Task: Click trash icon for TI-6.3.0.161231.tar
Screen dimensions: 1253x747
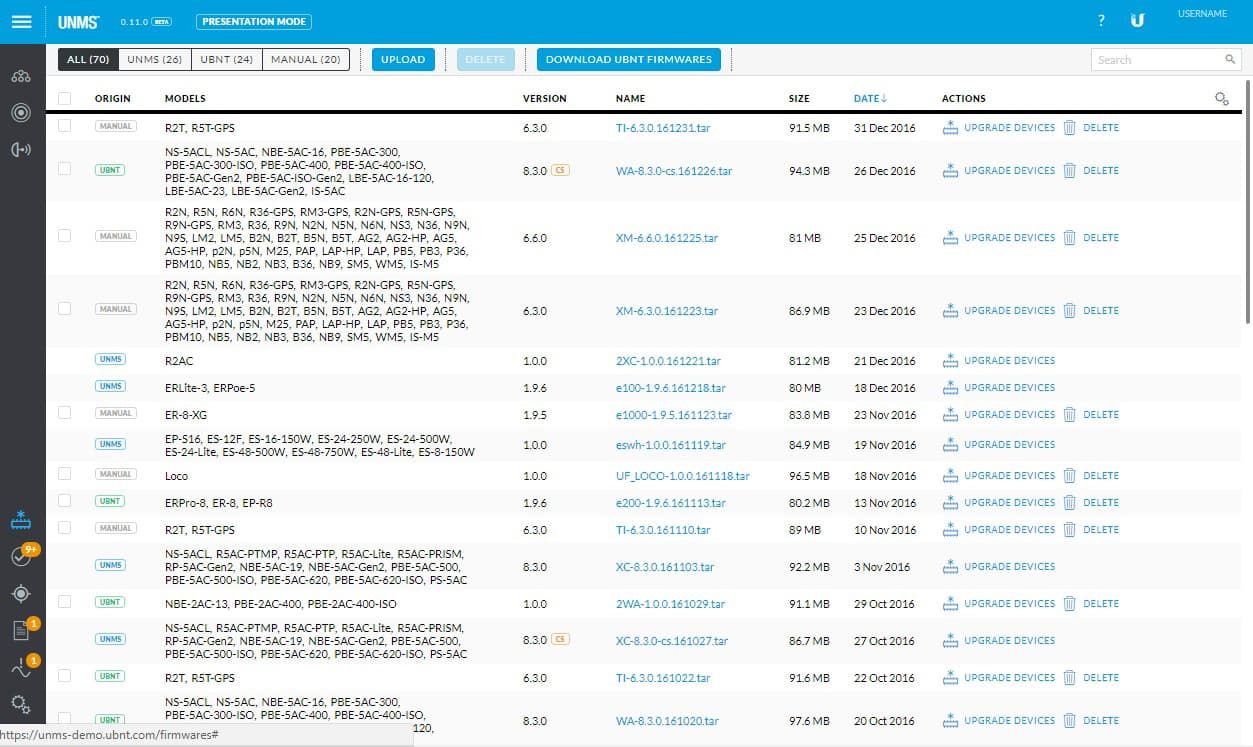Action: (1069, 128)
